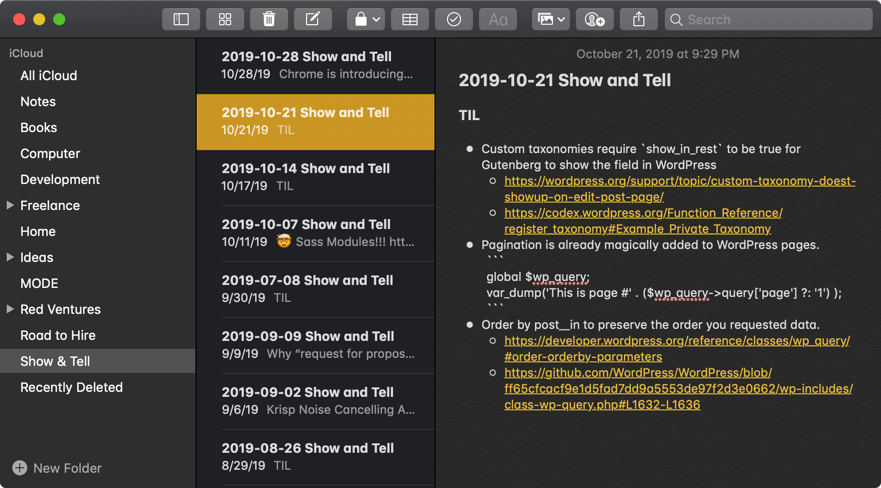The image size is (881, 488).
Task: Open the github.com WordPress class-wp-query link
Action: tap(678, 389)
